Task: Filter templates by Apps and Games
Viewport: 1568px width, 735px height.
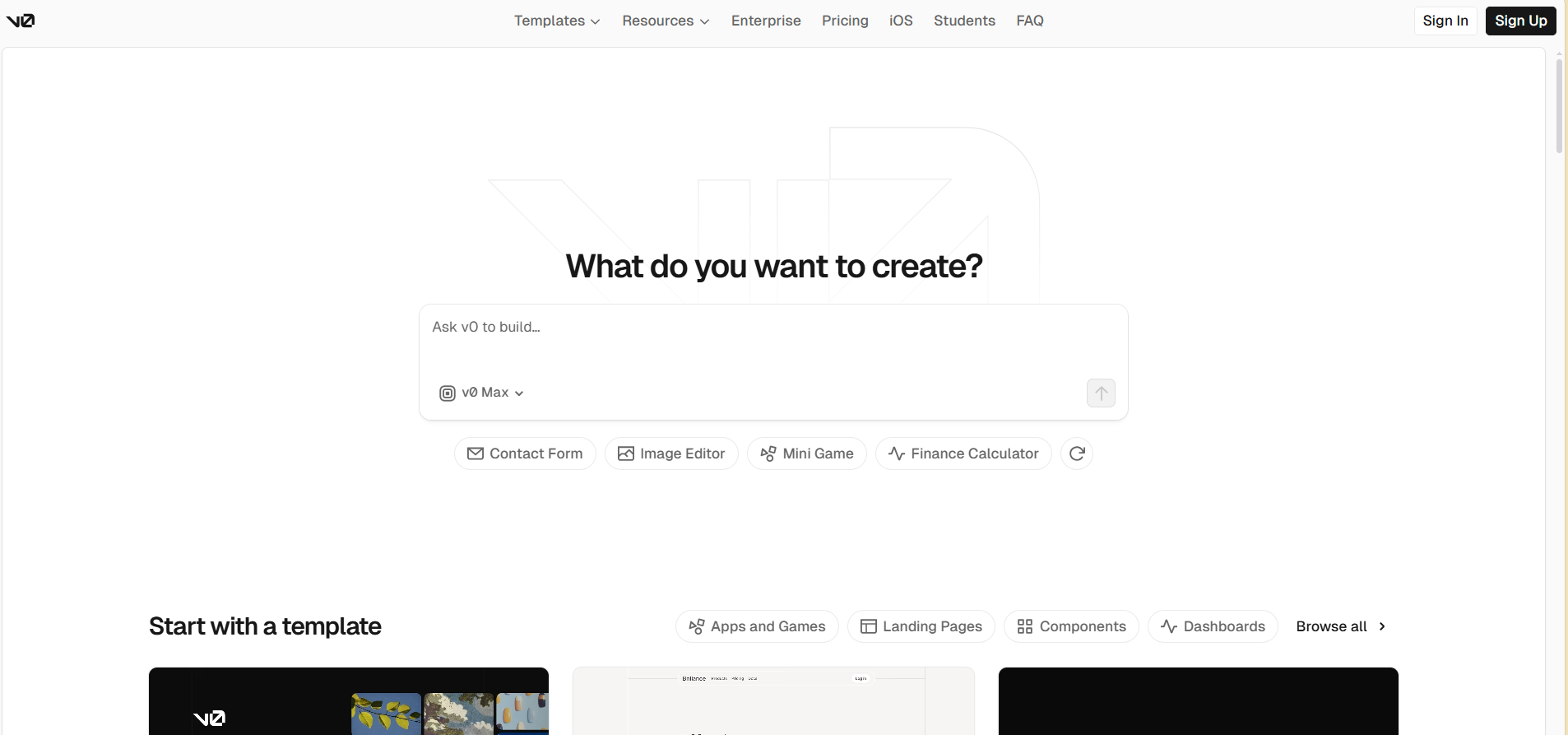Action: (757, 626)
